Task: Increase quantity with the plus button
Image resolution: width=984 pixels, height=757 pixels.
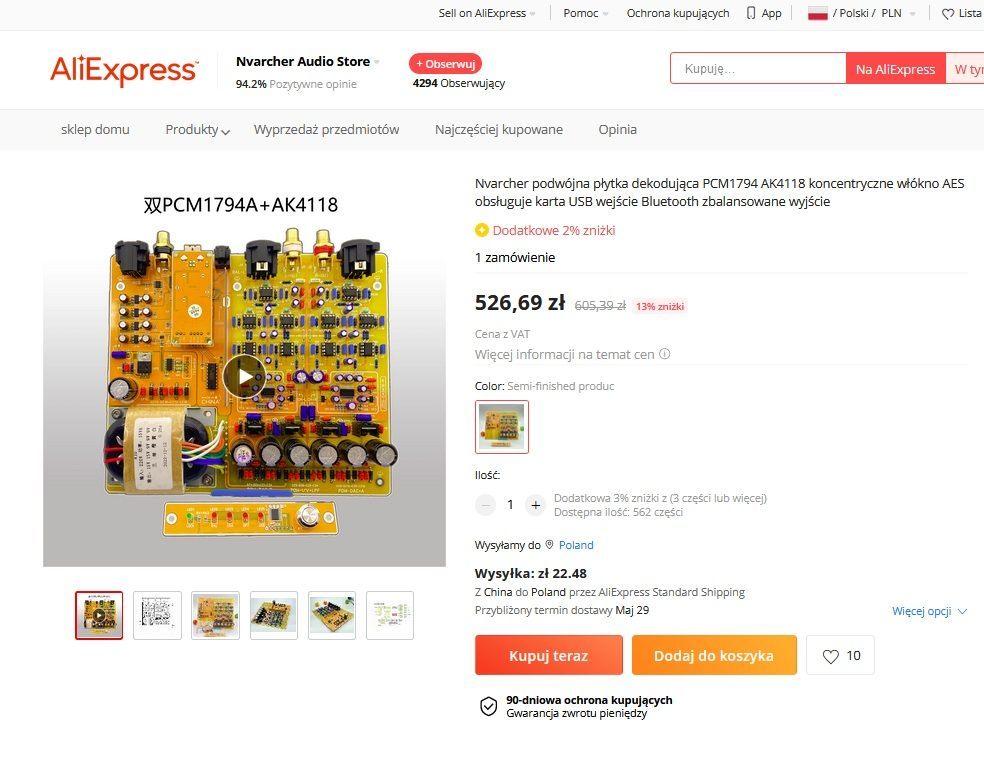Action: click(x=535, y=505)
